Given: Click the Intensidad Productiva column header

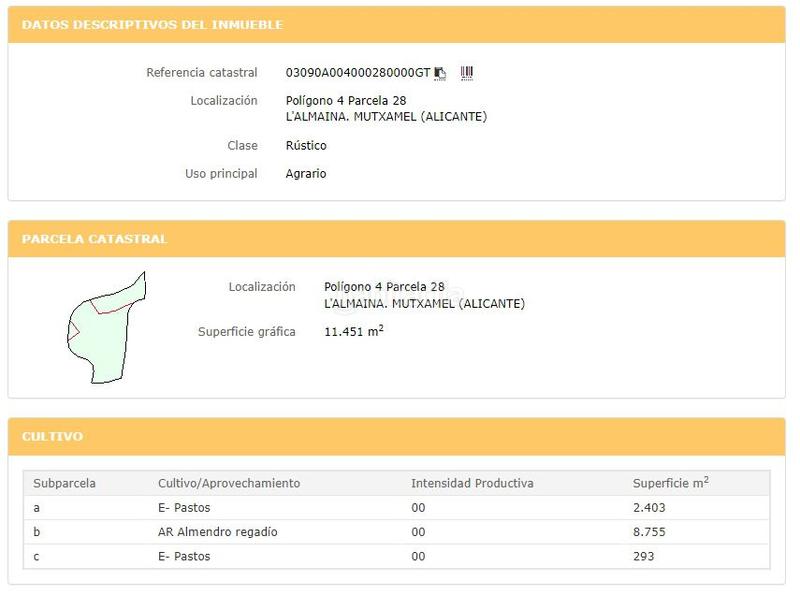Looking at the screenshot, I should [x=472, y=483].
